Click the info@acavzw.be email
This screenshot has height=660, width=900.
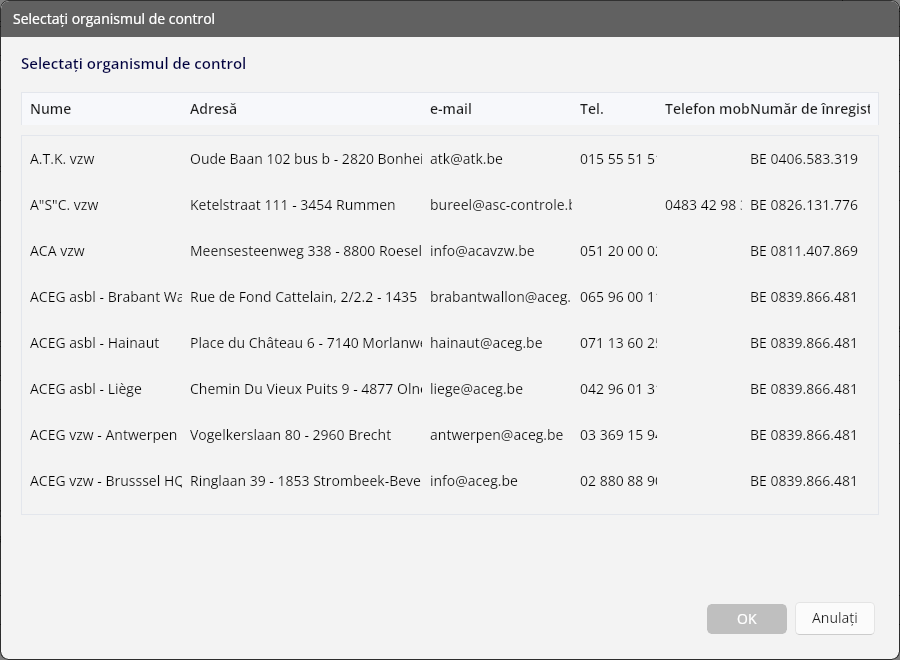coord(482,251)
